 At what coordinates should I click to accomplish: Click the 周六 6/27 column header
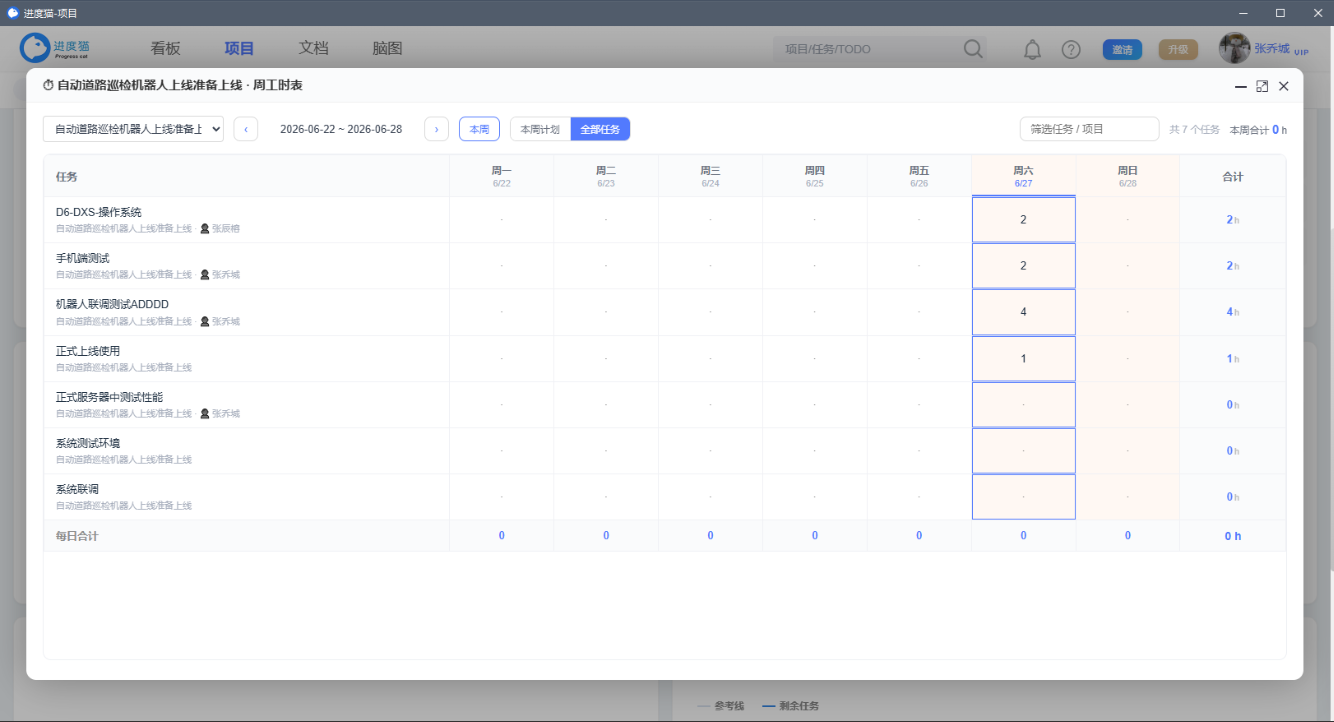[1024, 176]
